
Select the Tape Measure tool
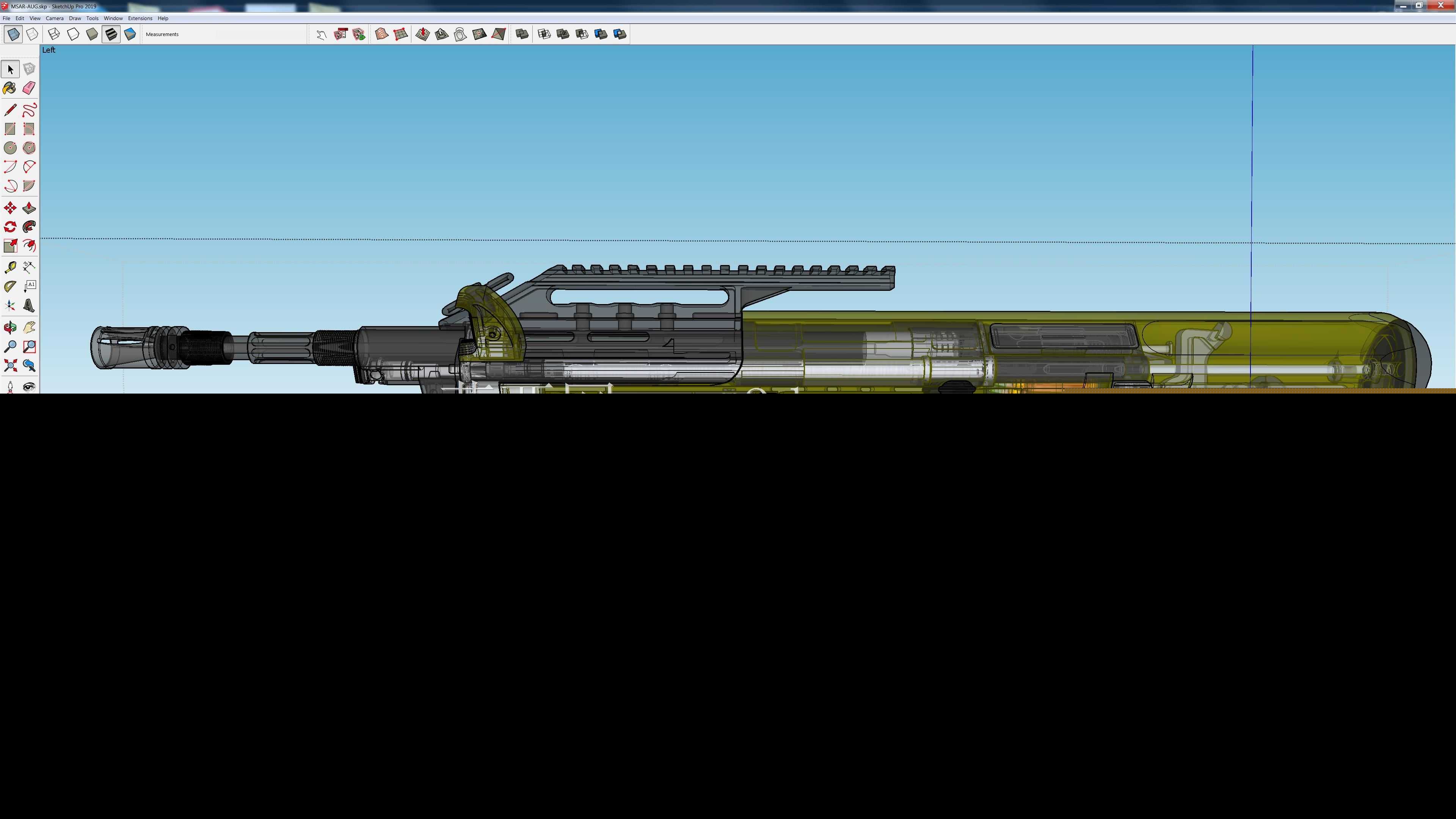[x=10, y=267]
